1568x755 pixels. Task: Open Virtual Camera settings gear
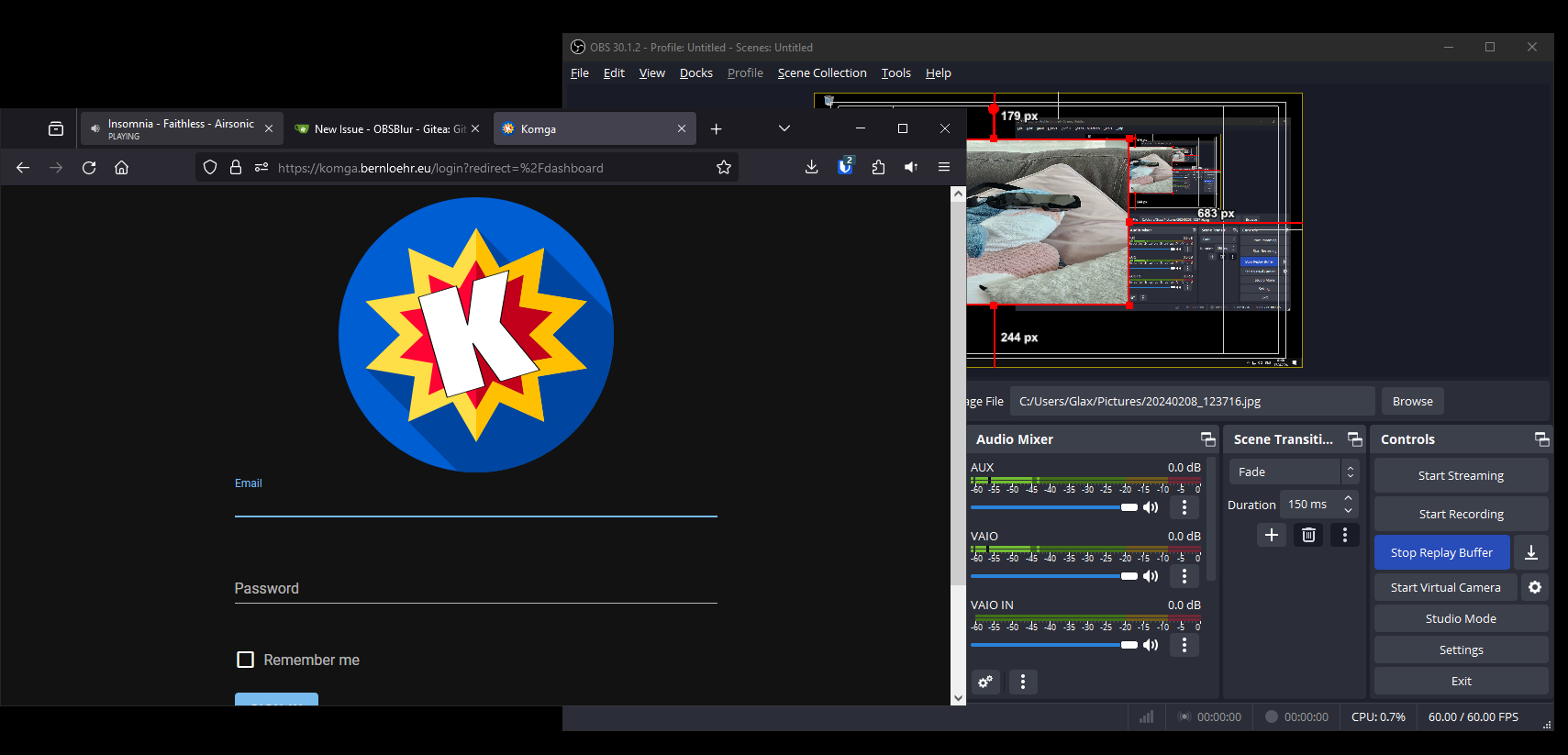tap(1535, 587)
